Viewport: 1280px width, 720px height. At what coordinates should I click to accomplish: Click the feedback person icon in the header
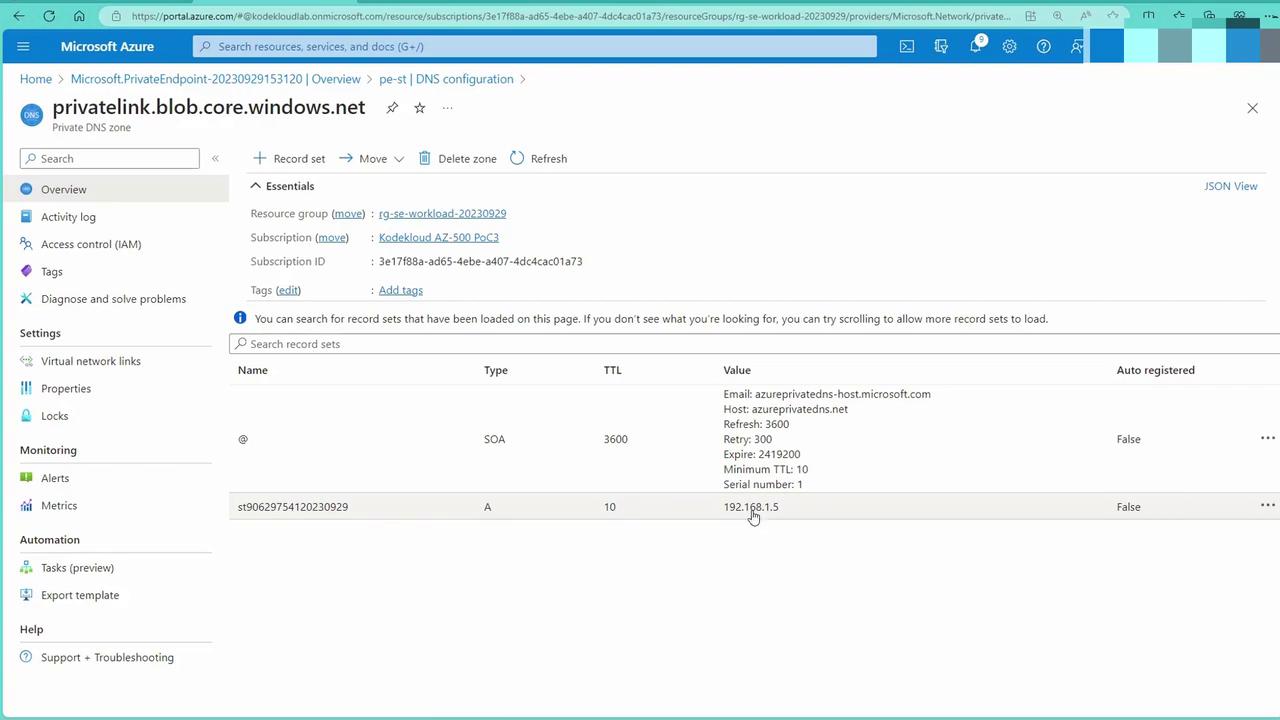point(1077,46)
